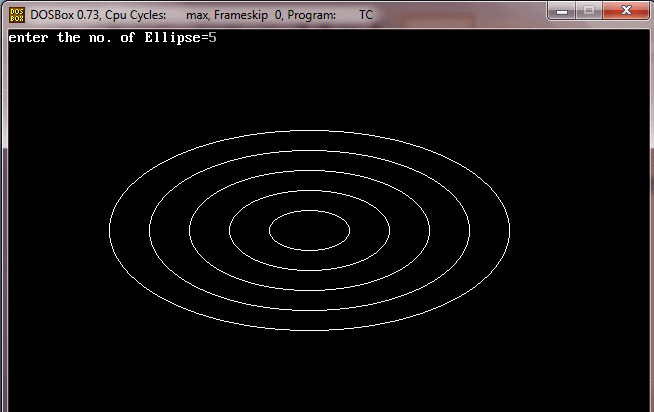Click the 'Frameskip 0' title text
Viewport: 654px width, 412px height.
pyautogui.click(x=248, y=15)
